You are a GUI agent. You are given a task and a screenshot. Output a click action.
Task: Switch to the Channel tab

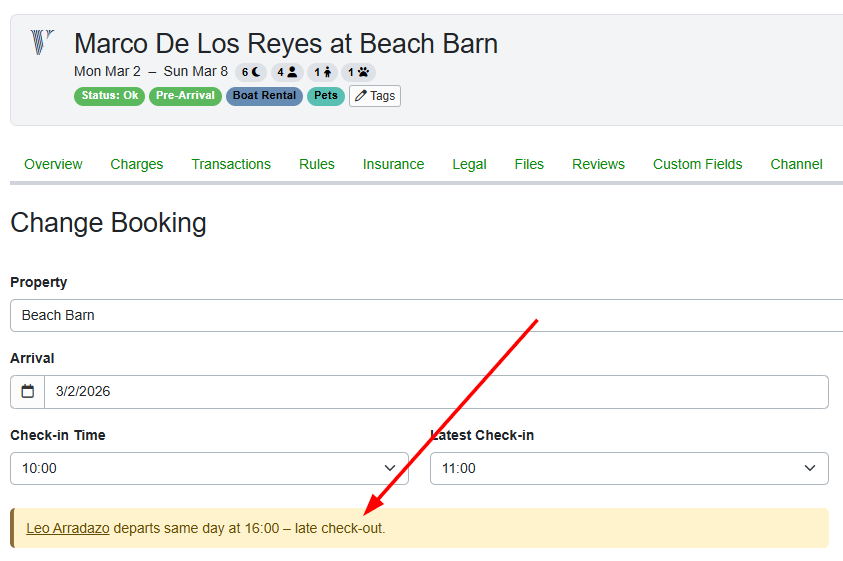tap(796, 164)
